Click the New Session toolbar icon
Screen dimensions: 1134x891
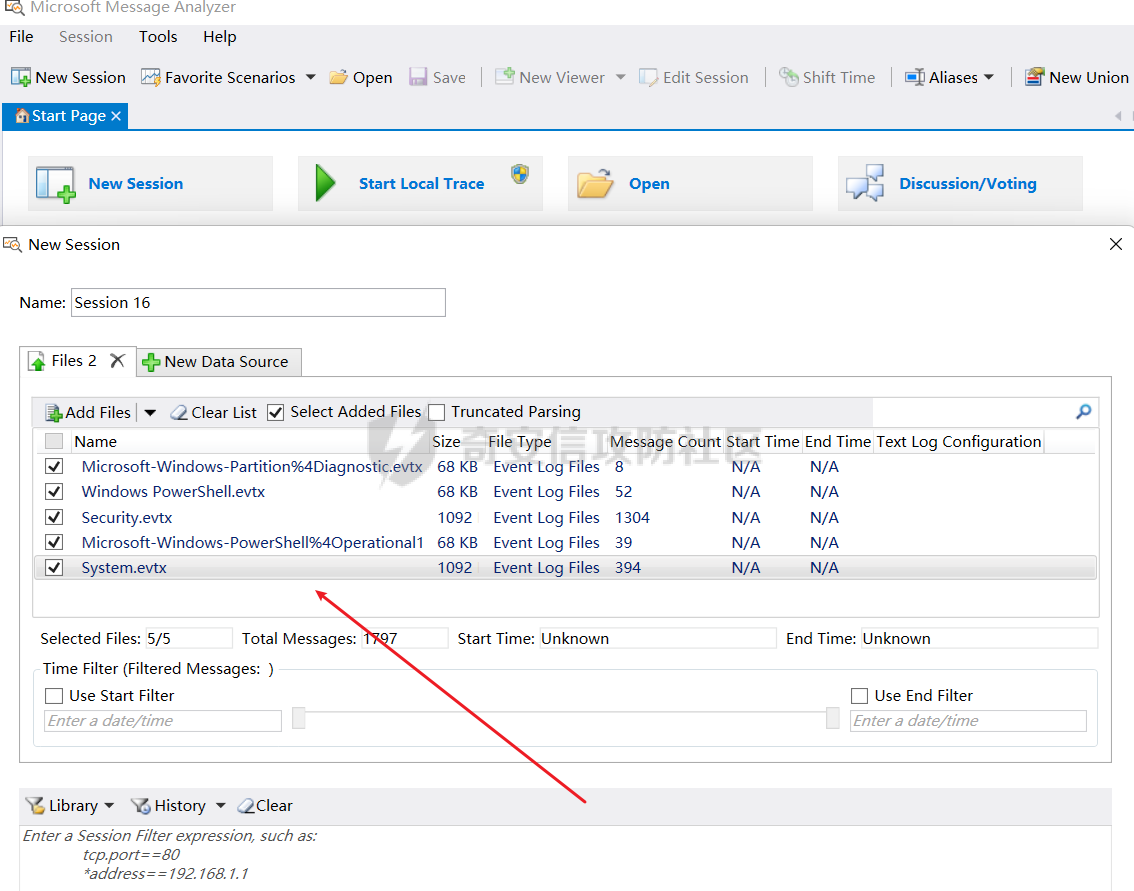coord(21,77)
